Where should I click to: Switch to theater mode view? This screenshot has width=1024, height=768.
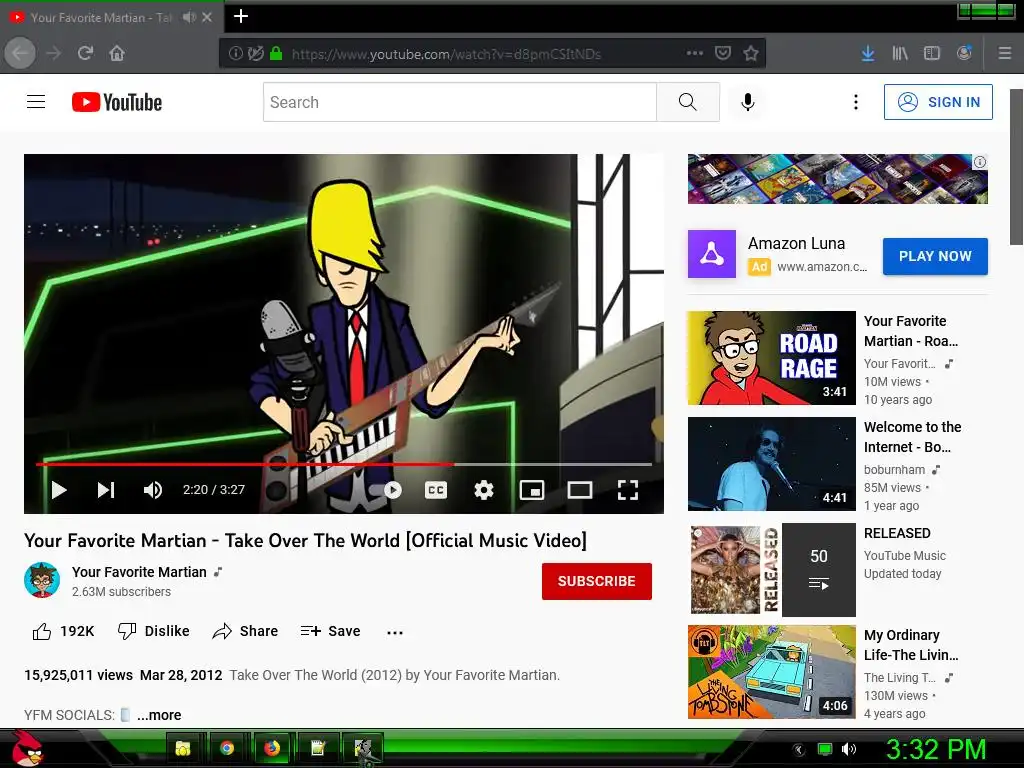pos(579,490)
